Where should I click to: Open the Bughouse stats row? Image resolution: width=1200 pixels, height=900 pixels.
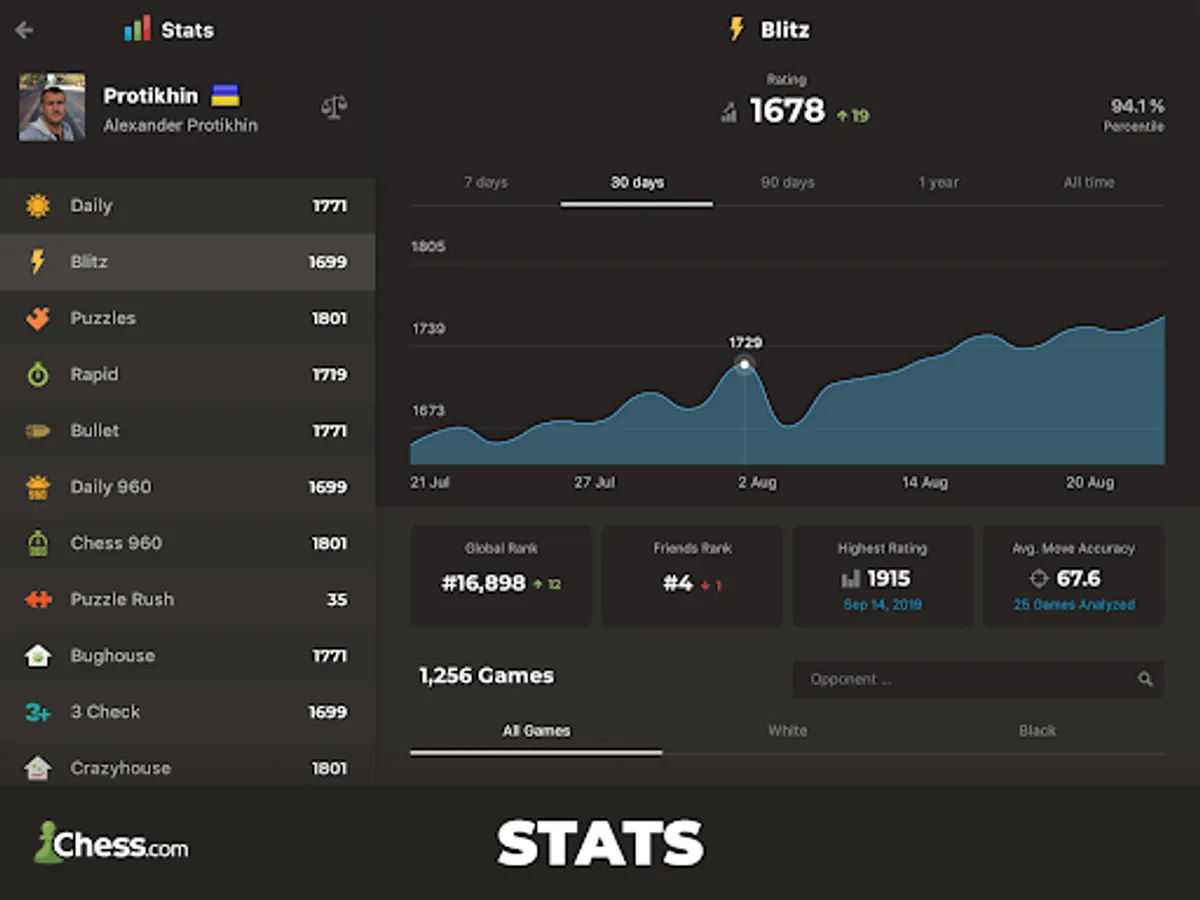click(188, 656)
